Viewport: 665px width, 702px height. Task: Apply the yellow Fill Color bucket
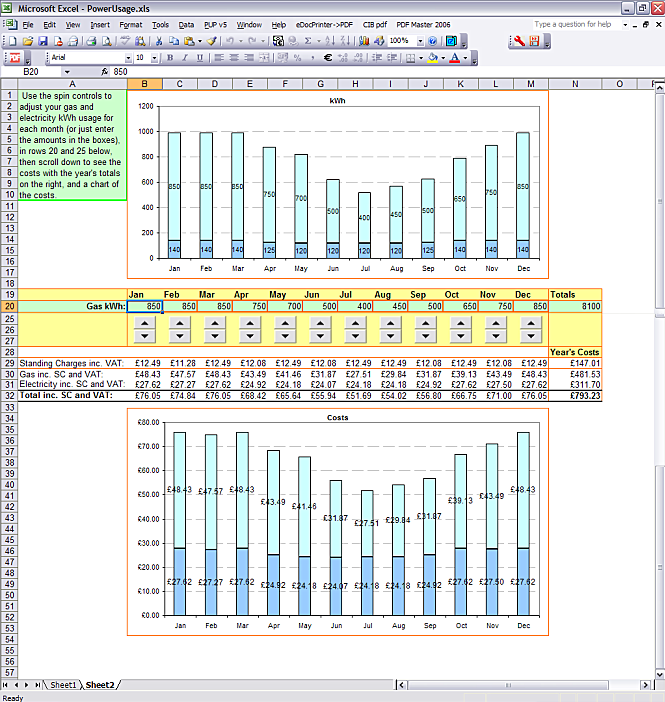433,58
